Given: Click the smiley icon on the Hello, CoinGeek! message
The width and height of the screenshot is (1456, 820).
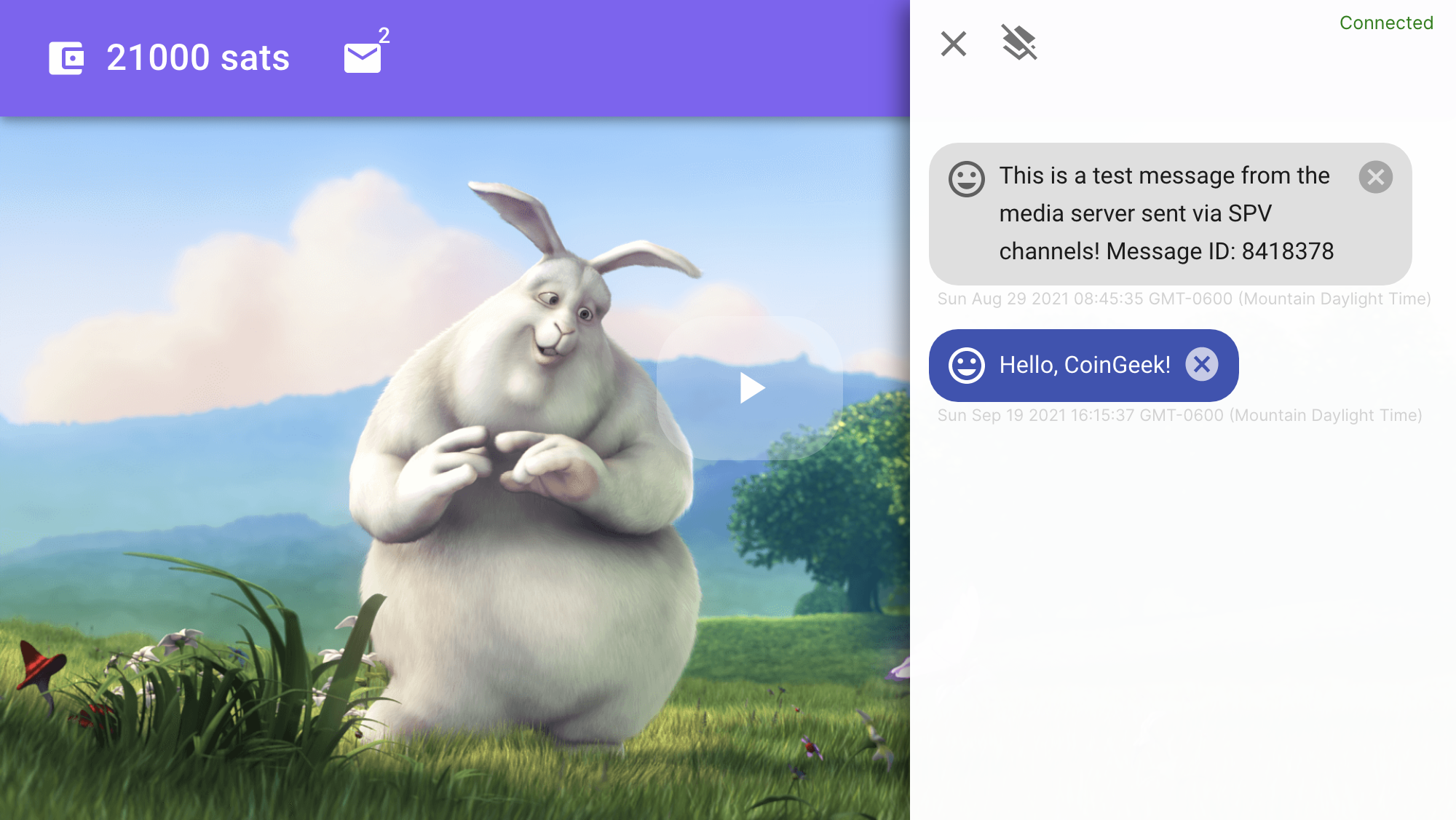Looking at the screenshot, I should 967,366.
